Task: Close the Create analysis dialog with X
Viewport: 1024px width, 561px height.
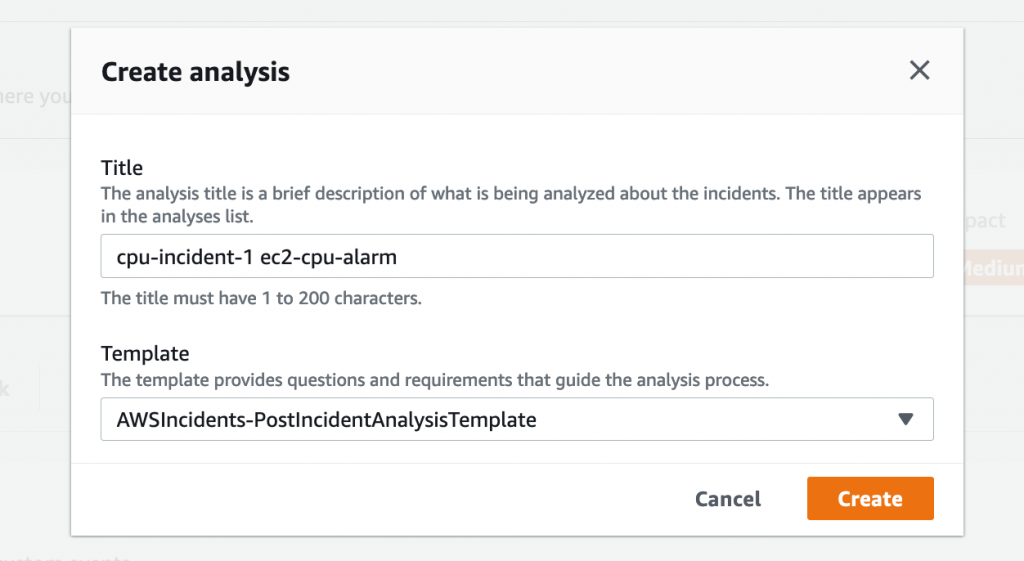Action: (x=919, y=70)
